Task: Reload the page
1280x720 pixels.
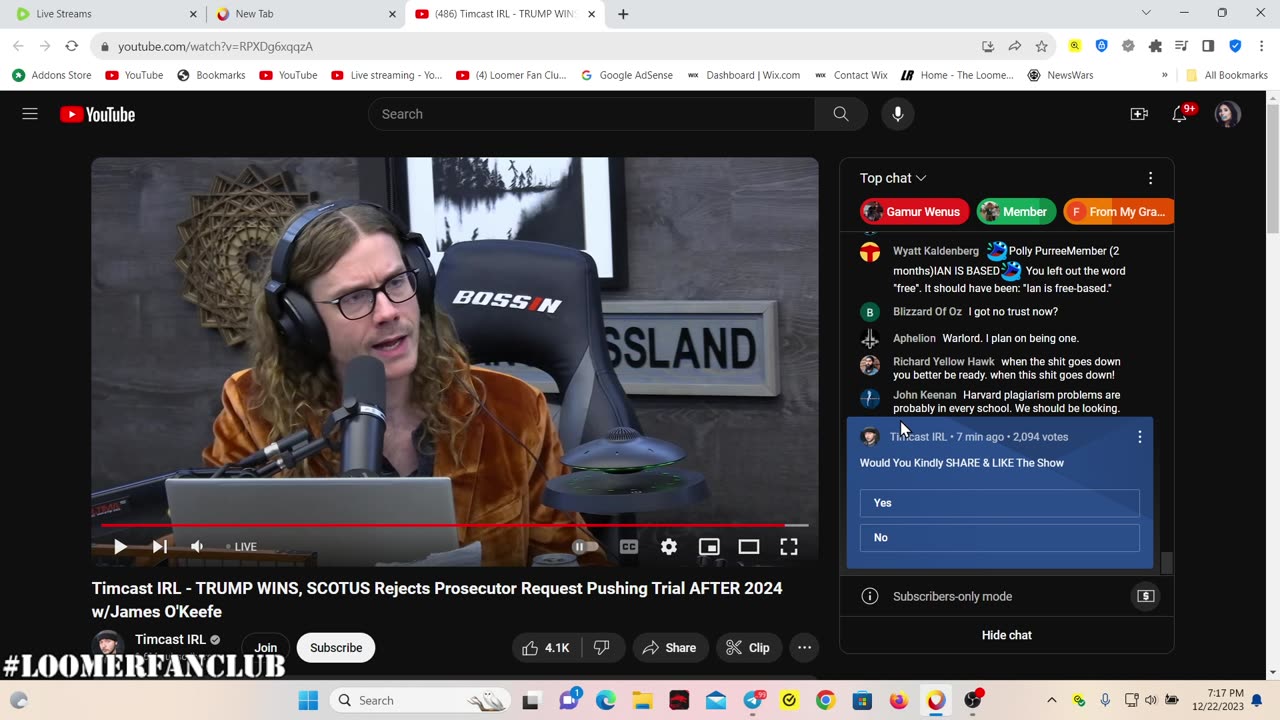Action: tap(71, 46)
